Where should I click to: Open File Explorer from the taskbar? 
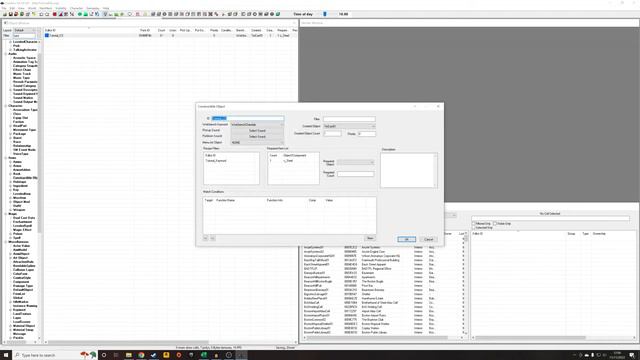coord(129,355)
